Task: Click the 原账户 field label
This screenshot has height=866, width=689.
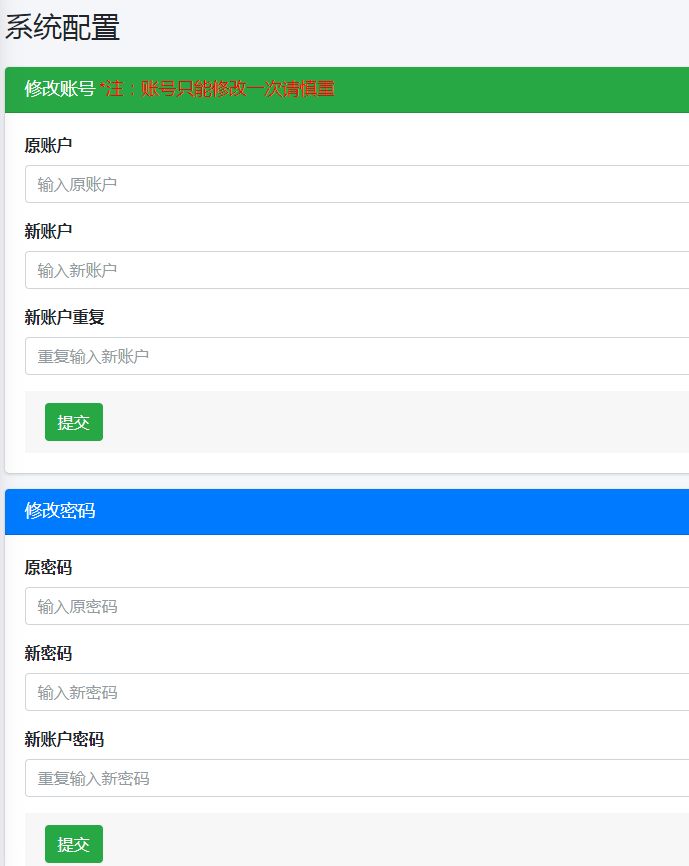Action: coord(48,145)
